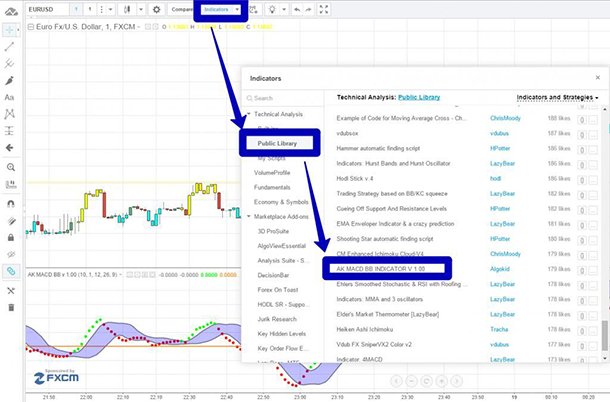Image resolution: width=610 pixels, height=402 pixels.
Task: Click the Search field in Indicators dialog
Action: (282, 98)
